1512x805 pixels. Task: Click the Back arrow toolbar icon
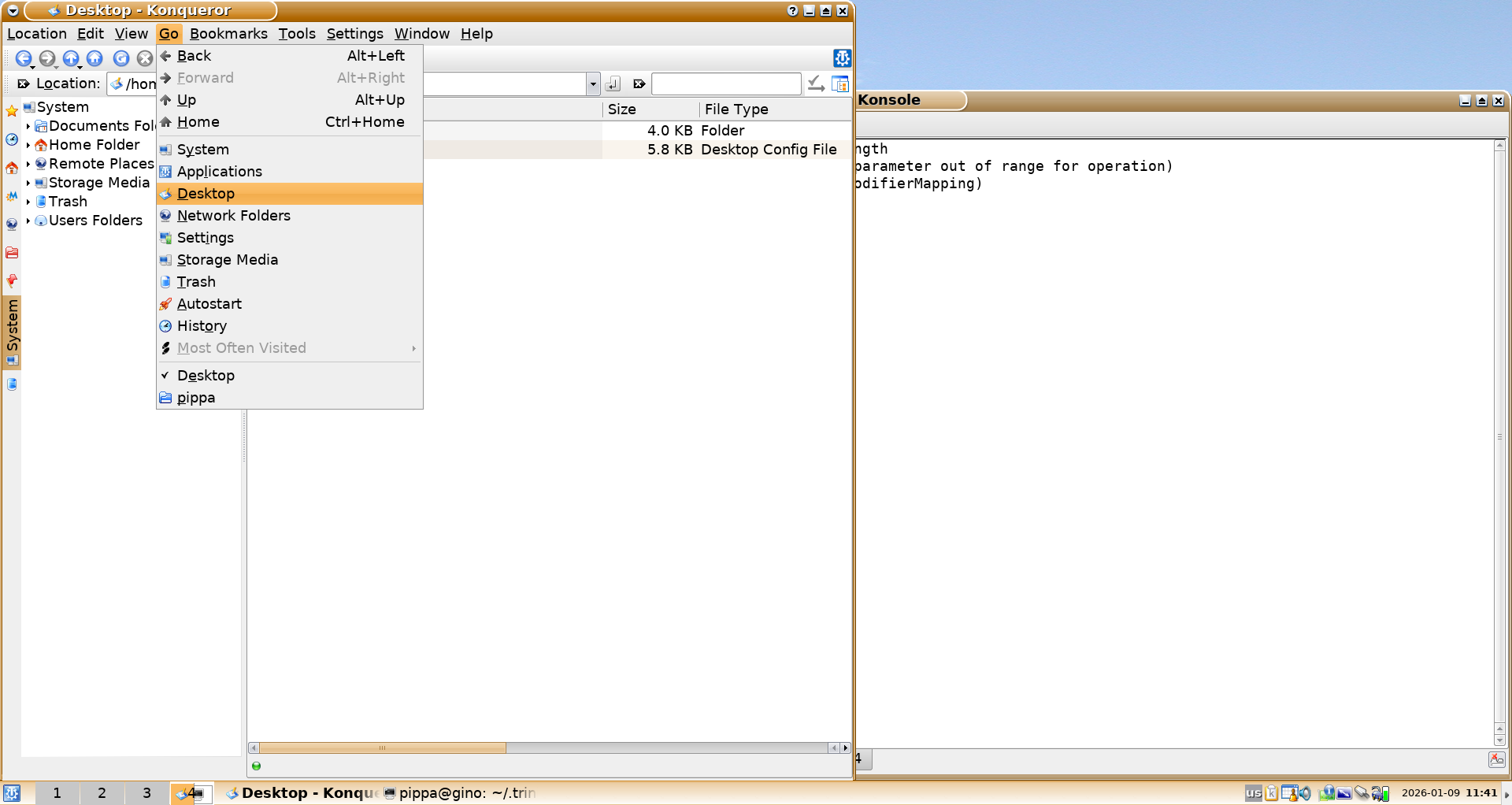click(x=23, y=58)
